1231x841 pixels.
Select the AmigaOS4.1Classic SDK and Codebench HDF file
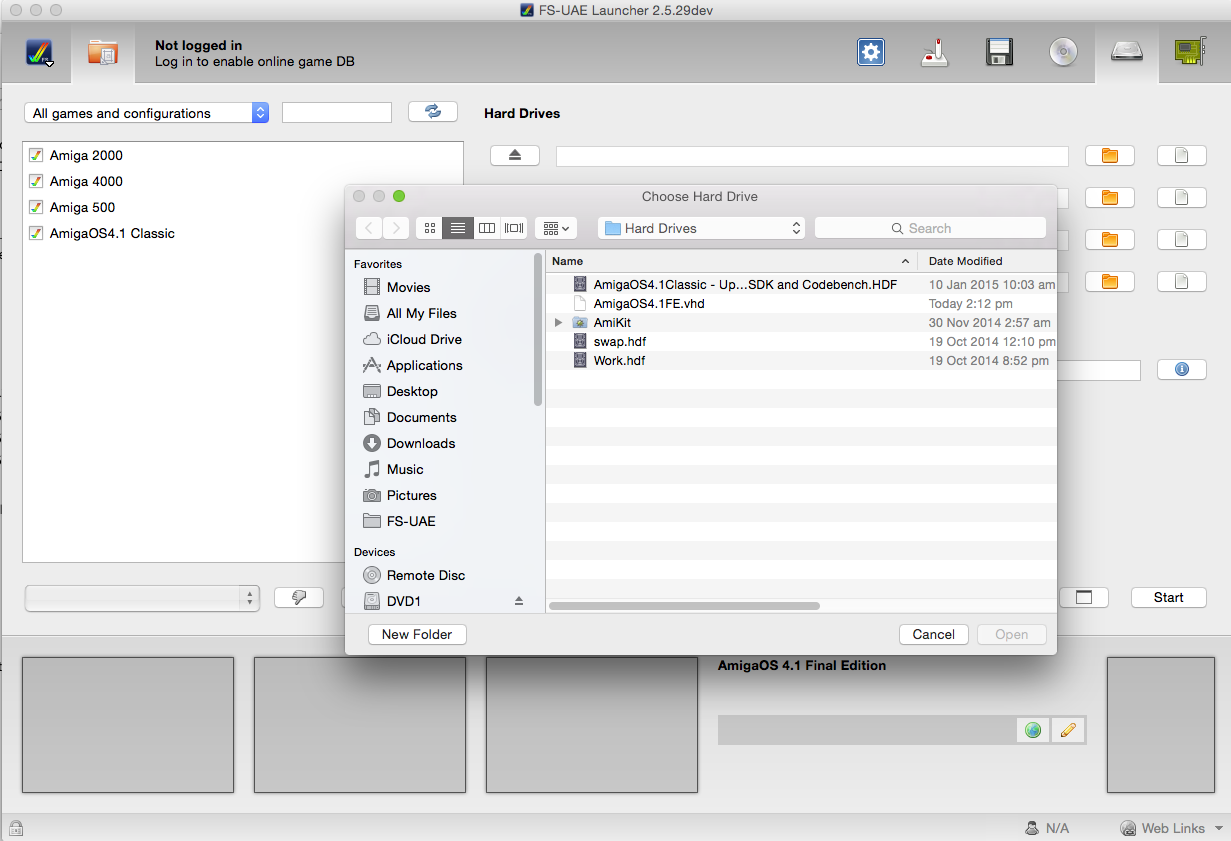click(x=801, y=284)
